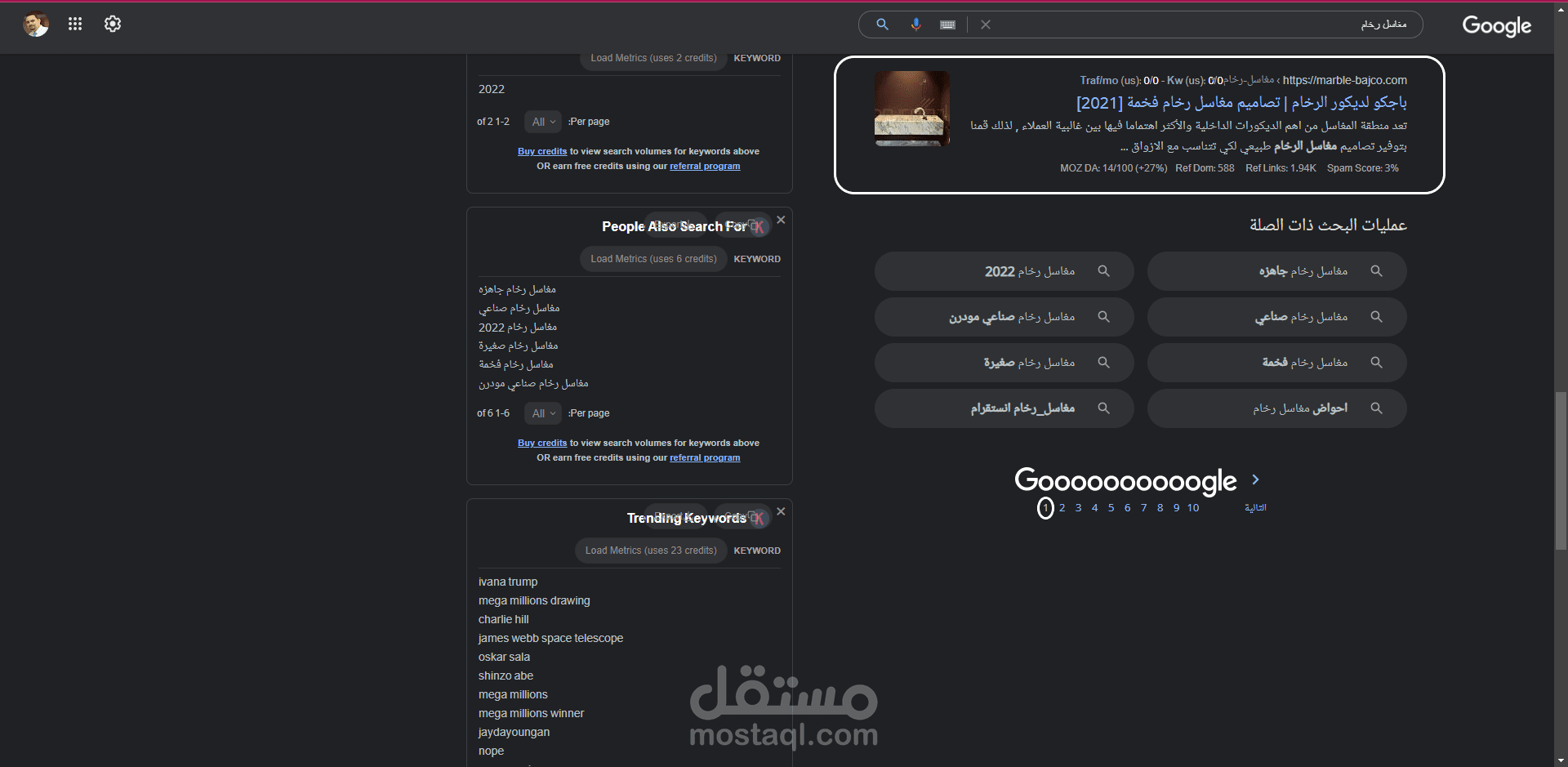This screenshot has height=767, width=1568.
Task: Open the on-screen keyboard input tool
Action: click(x=947, y=25)
